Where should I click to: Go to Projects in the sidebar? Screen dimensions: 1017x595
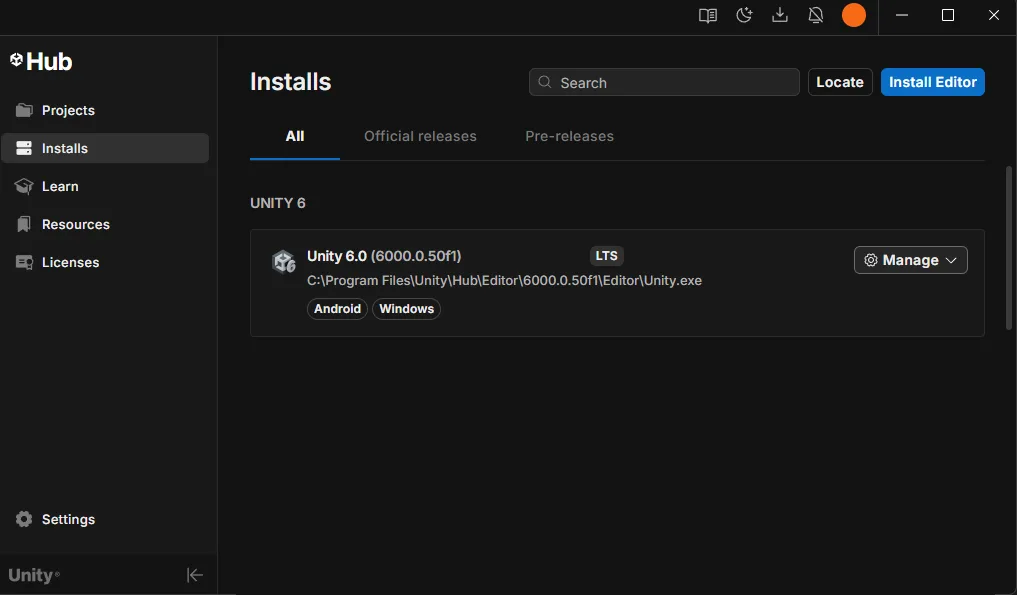click(68, 110)
